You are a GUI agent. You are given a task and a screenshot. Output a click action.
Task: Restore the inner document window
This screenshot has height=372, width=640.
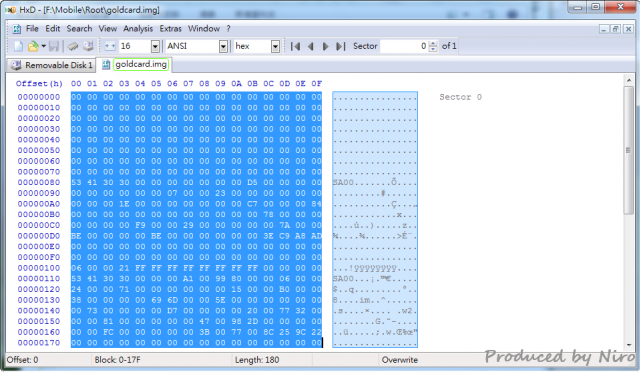tap(616, 29)
